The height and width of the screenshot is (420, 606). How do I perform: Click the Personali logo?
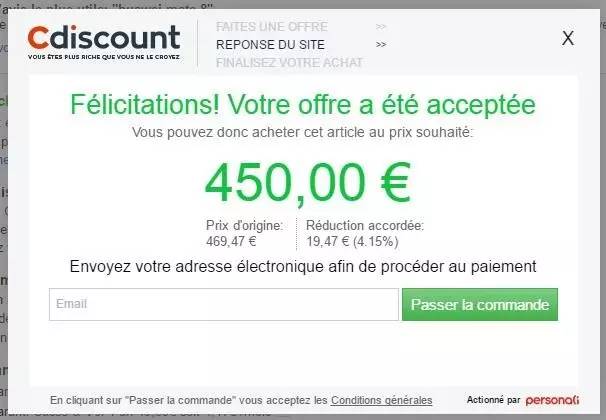pos(552,400)
